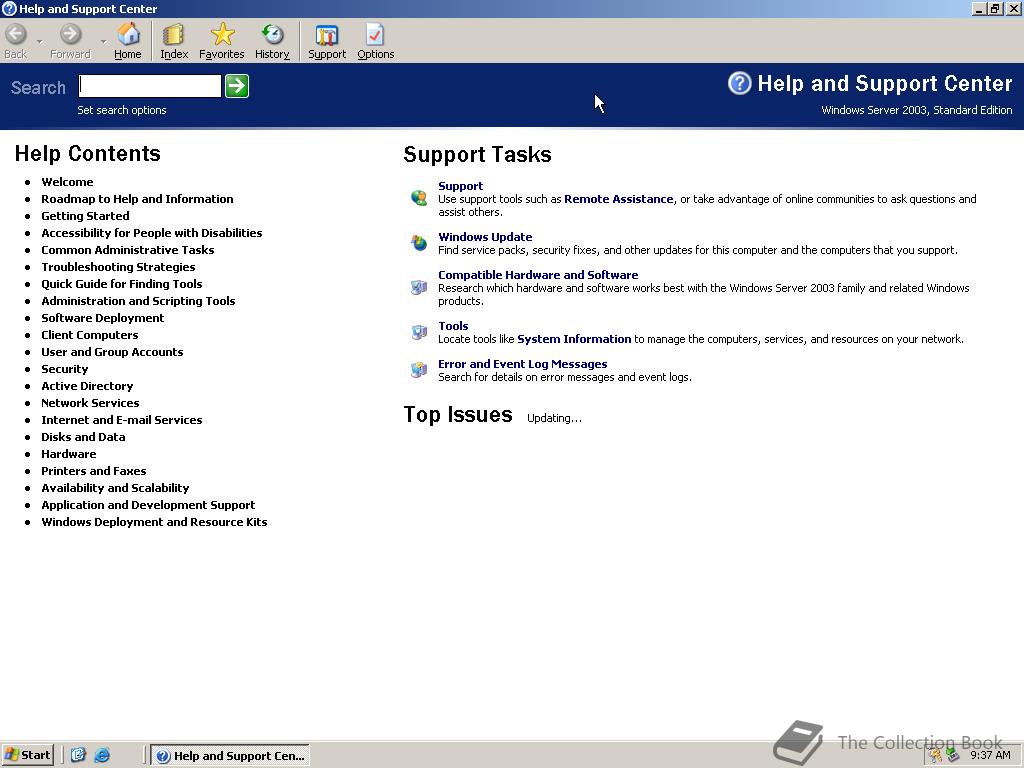Click the Tools task icon
The image size is (1024, 768).
click(x=419, y=332)
